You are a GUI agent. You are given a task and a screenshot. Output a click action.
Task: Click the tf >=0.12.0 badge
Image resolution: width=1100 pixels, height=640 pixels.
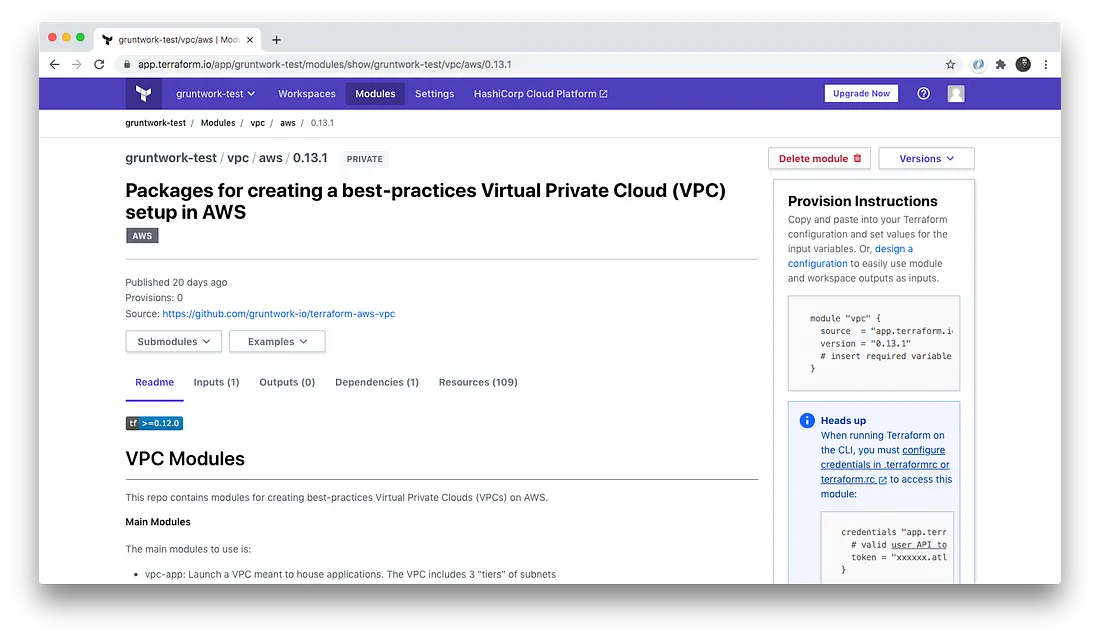click(154, 423)
